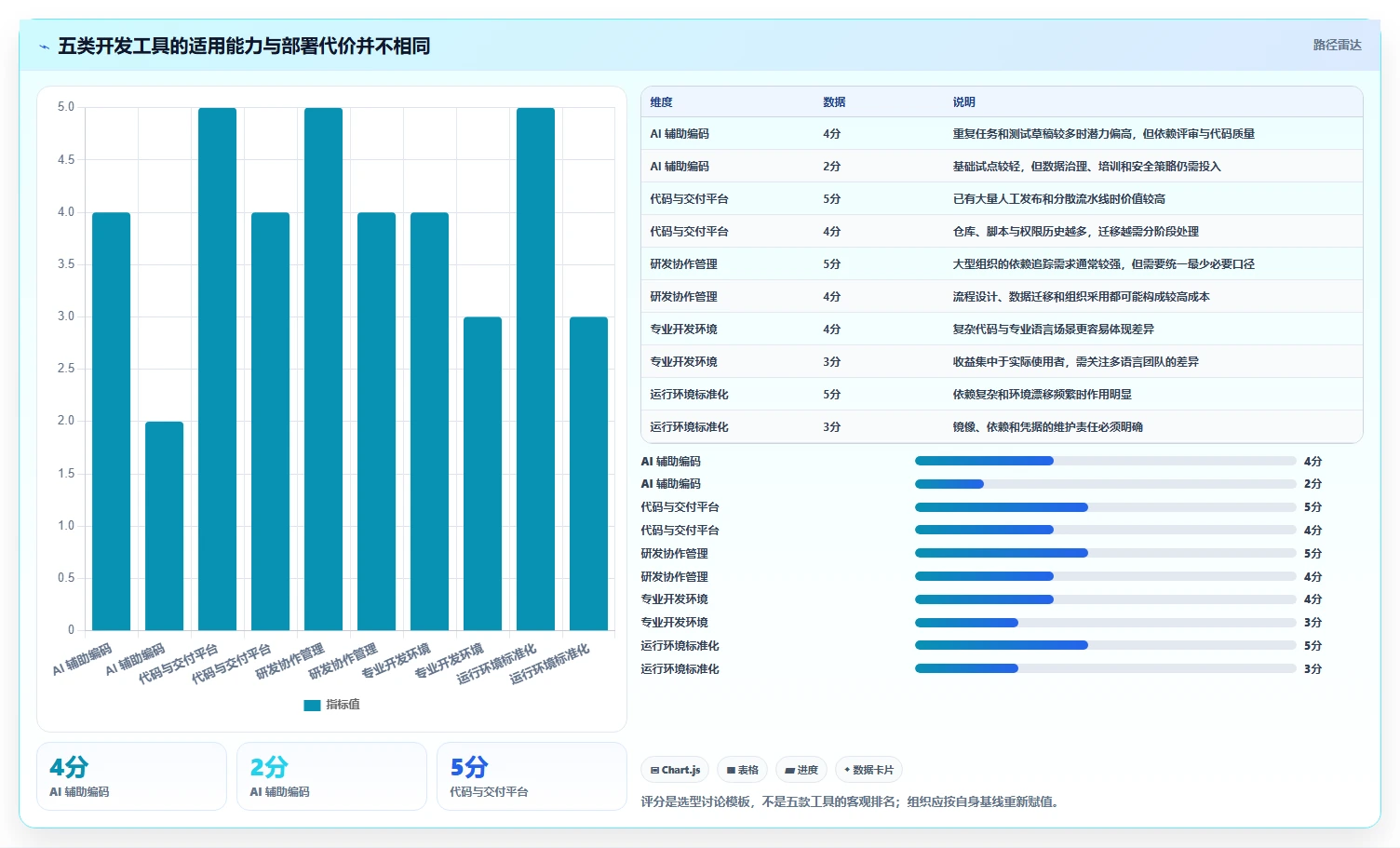
Task: Open the 4分 AI 辅助编码 stat card
Action: (x=131, y=776)
